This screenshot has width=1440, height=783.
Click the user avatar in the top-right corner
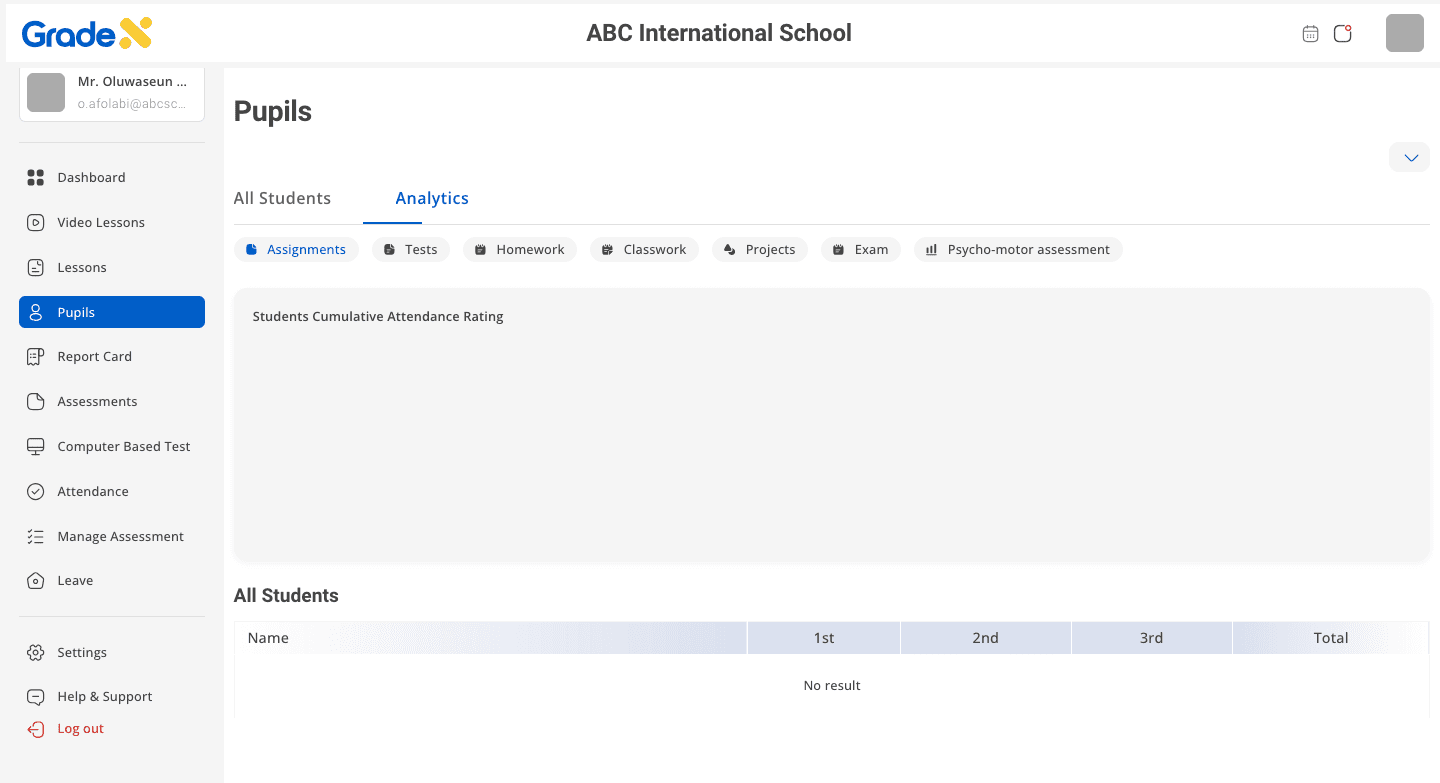pos(1404,33)
